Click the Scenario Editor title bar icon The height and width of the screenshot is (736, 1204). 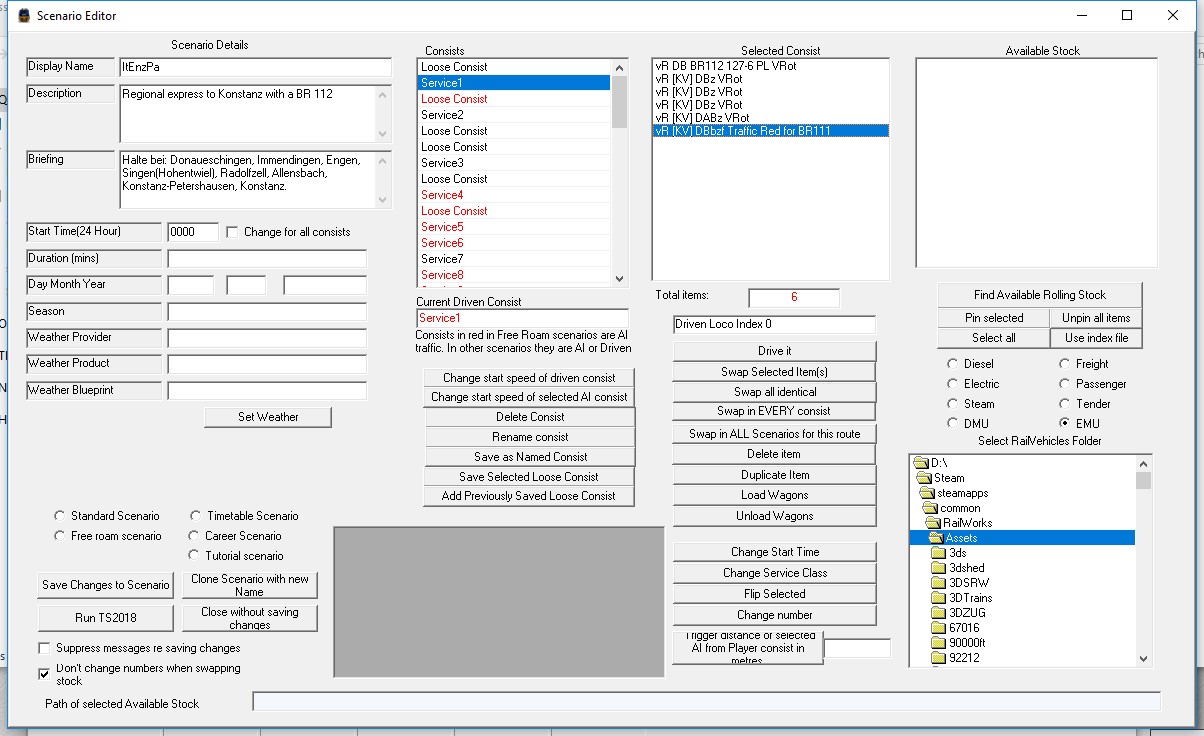[x=24, y=15]
